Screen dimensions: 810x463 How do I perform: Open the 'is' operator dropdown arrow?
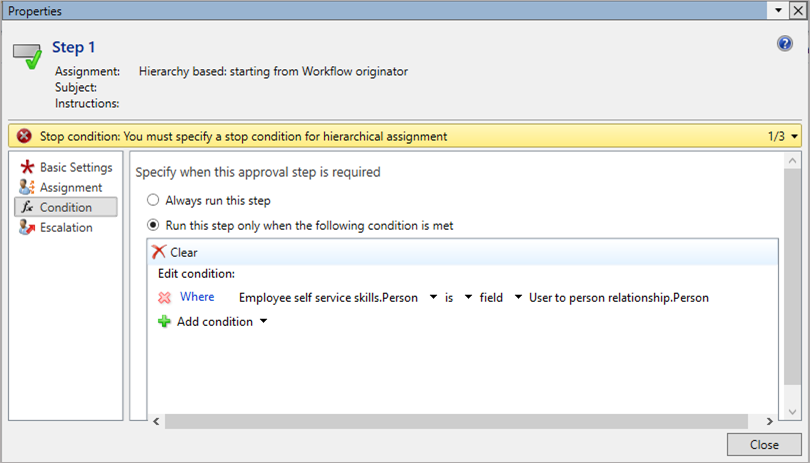(468, 297)
